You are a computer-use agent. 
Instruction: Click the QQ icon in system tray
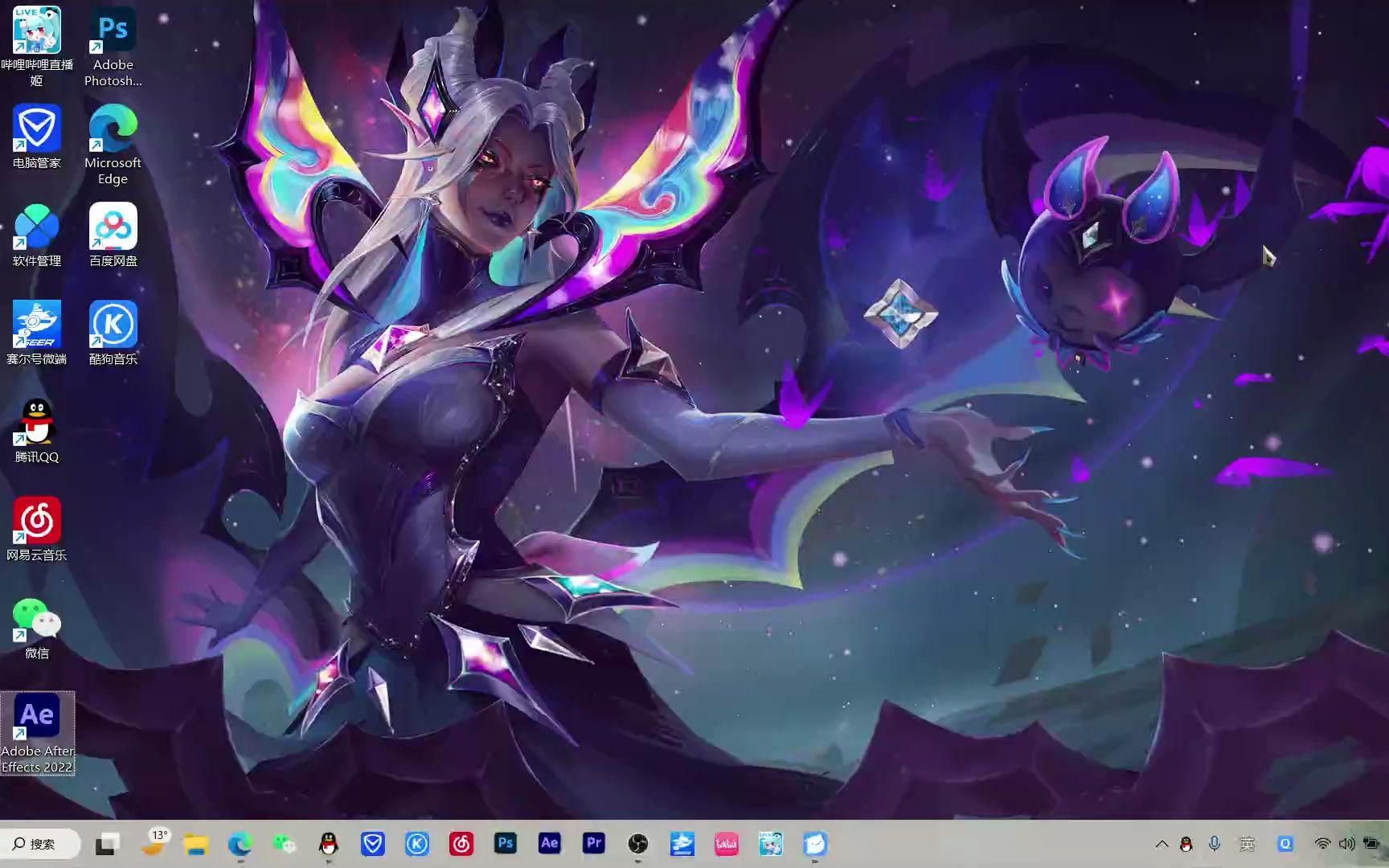1186,844
